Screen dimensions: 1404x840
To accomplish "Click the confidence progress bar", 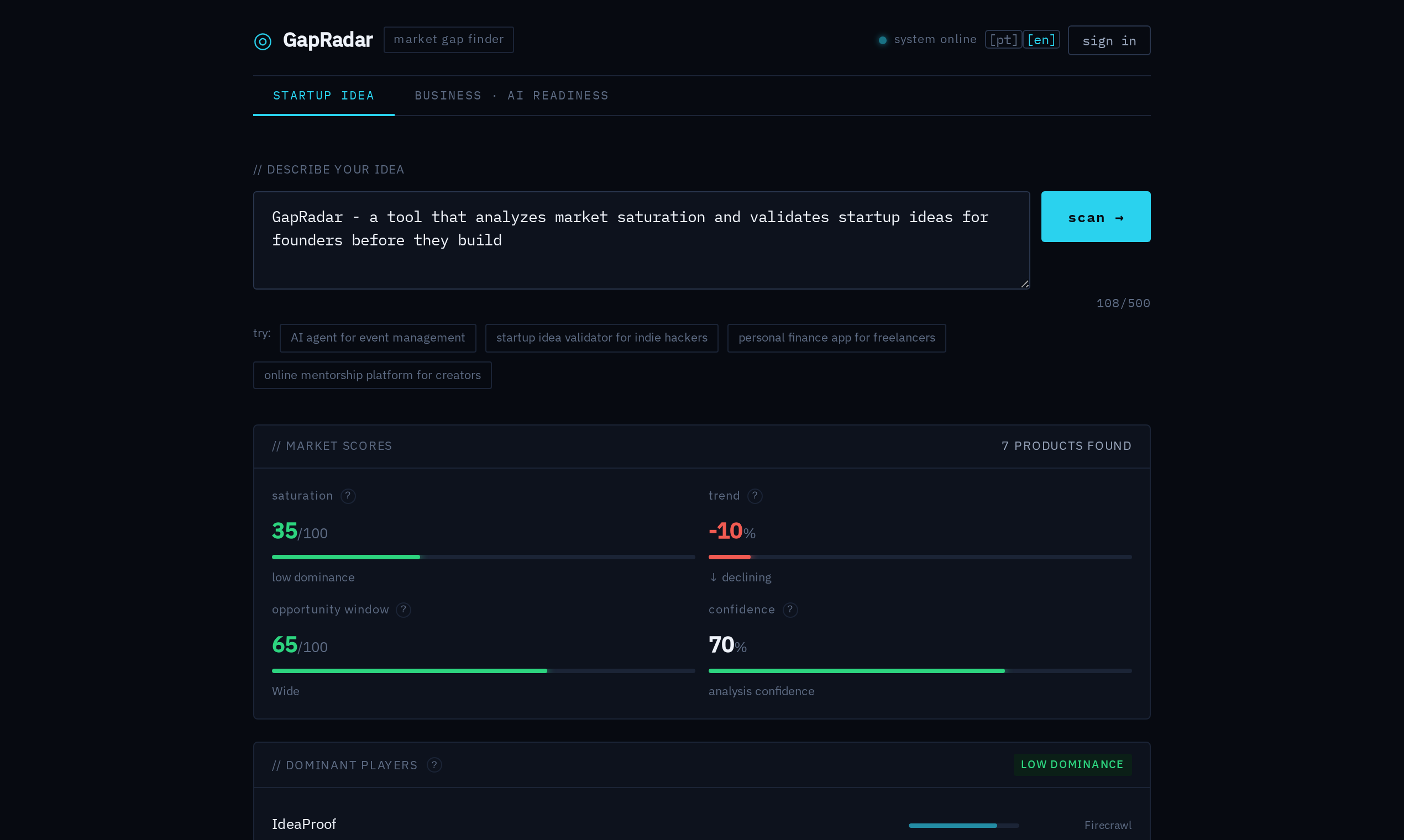I will pos(920,671).
